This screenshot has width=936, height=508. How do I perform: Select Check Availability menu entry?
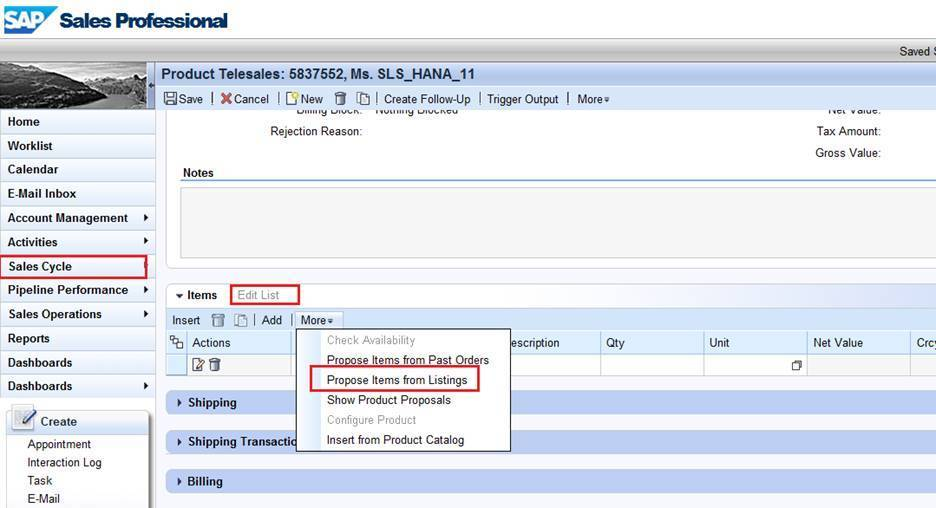coord(371,340)
